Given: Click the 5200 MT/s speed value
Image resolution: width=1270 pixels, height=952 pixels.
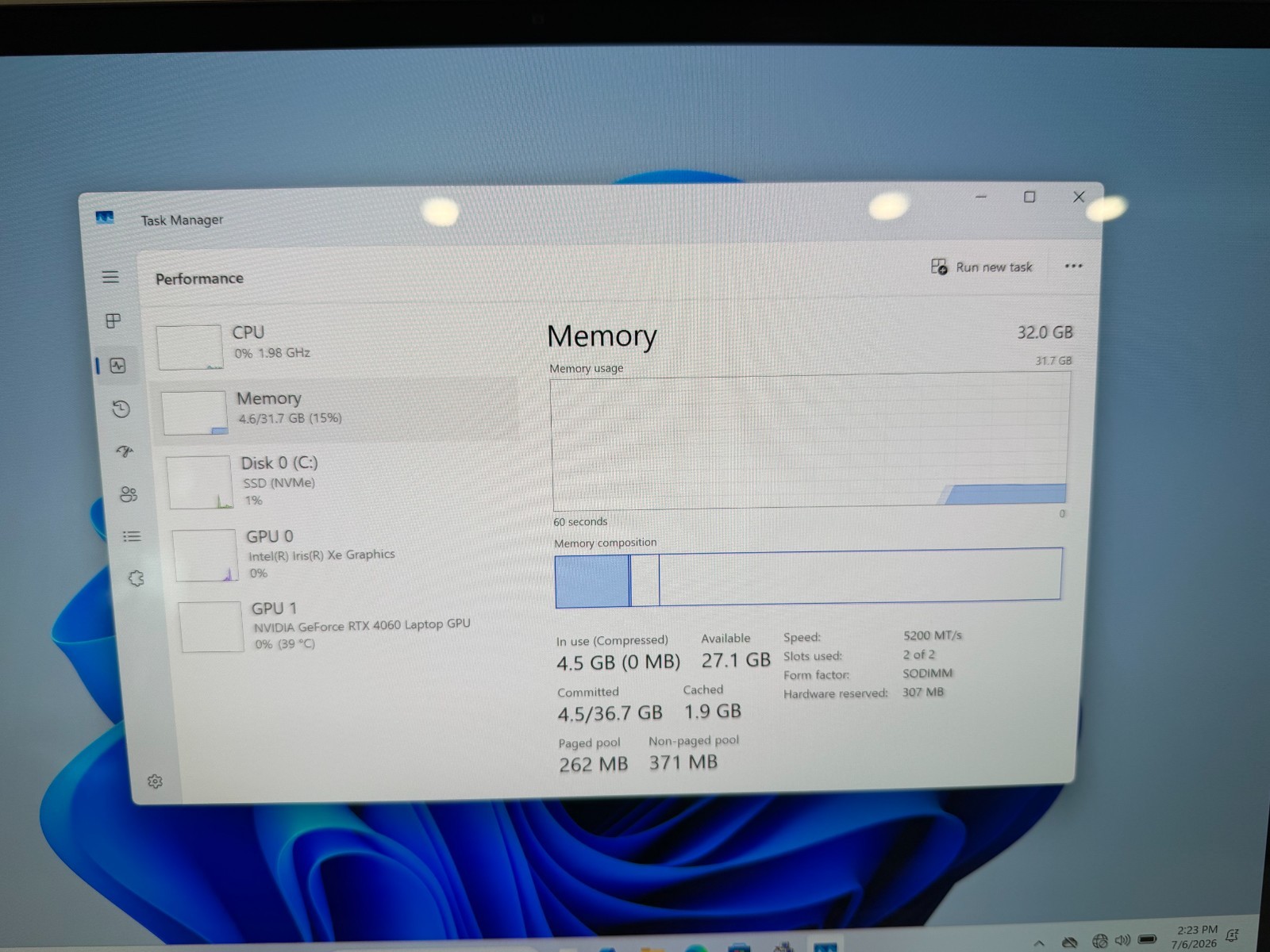Looking at the screenshot, I should click(933, 635).
